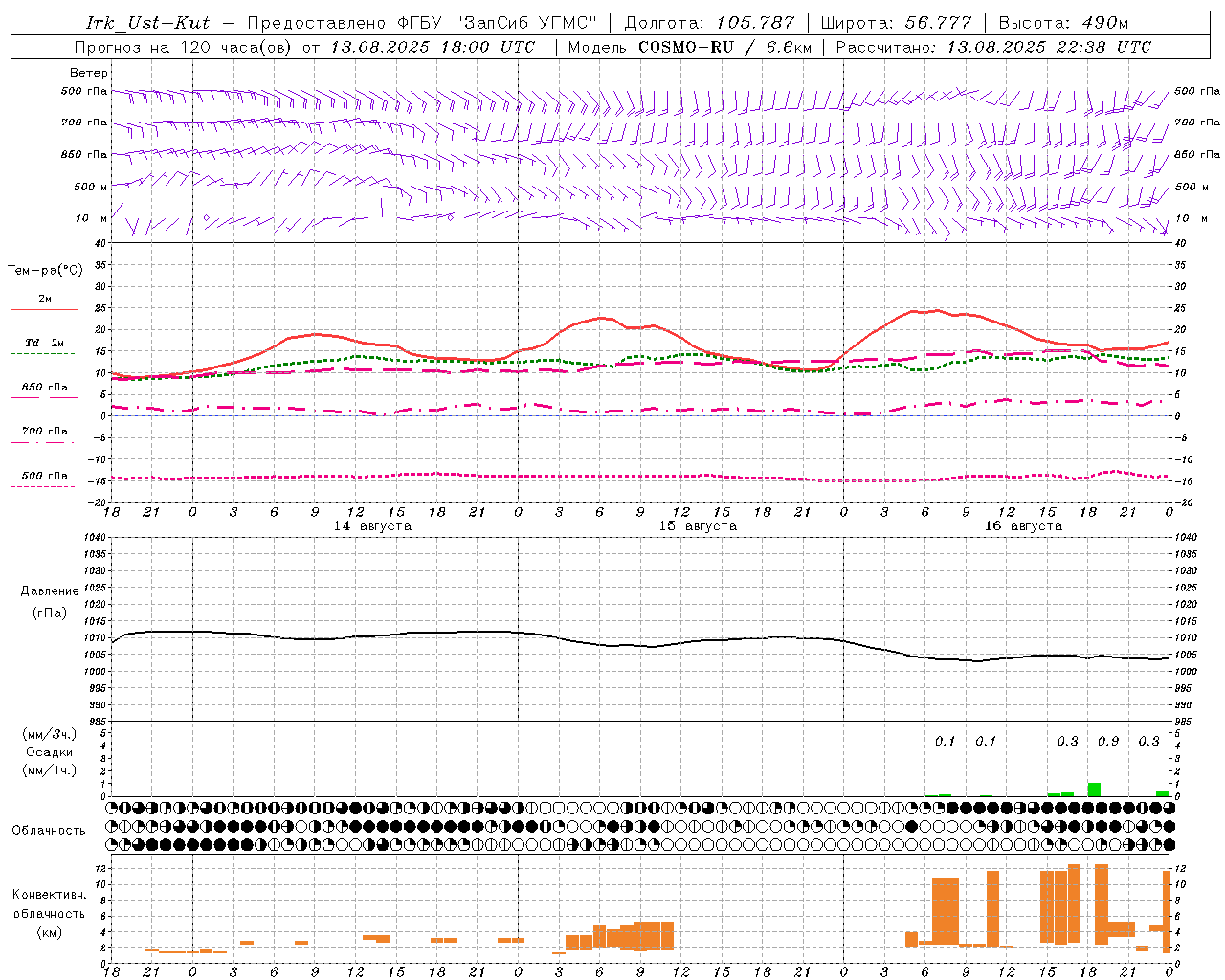1225x980 pixels.
Task: Click the station name Irk_Ust-Kut
Action: tap(148, 23)
